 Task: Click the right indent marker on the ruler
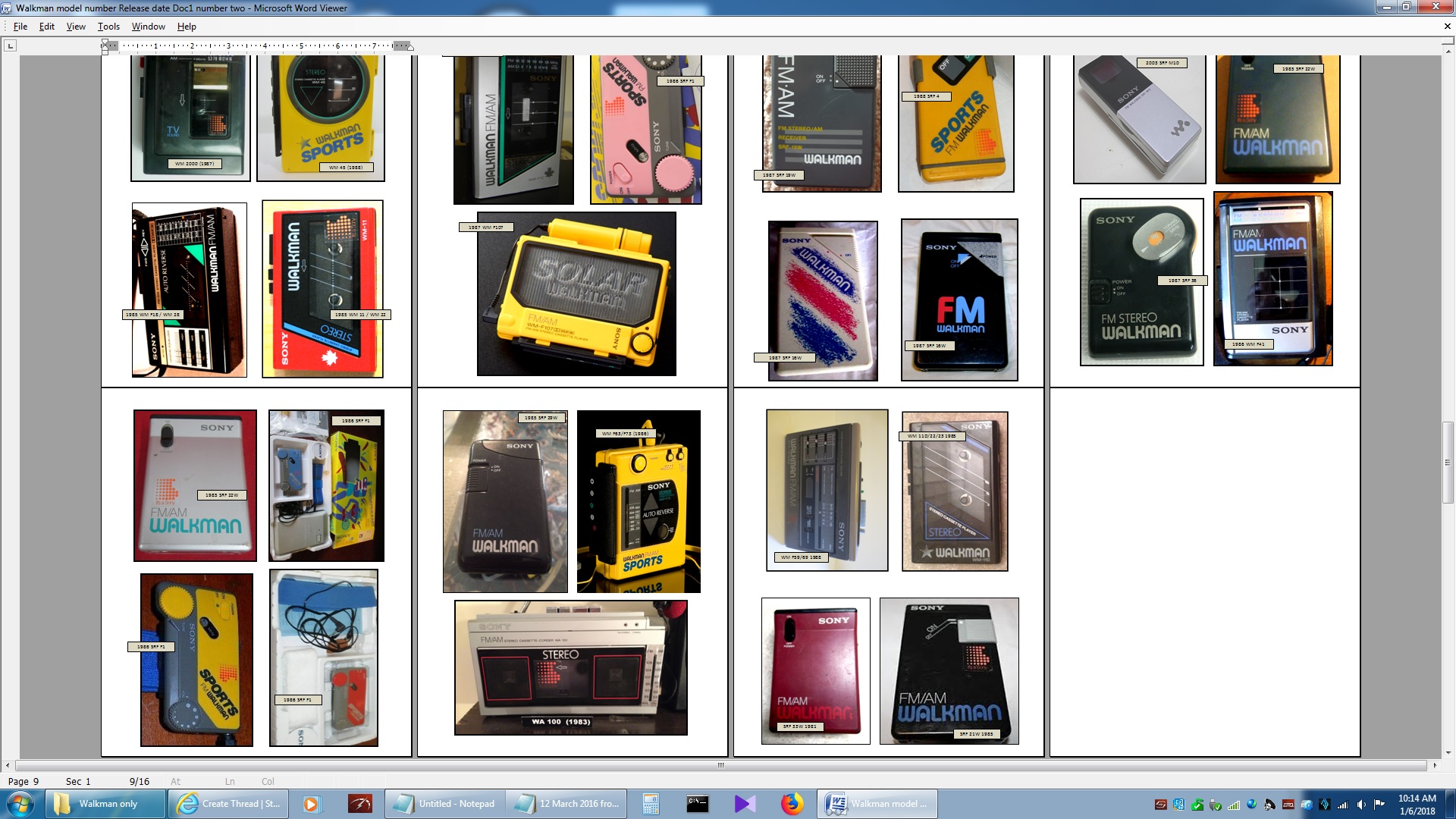click(410, 47)
